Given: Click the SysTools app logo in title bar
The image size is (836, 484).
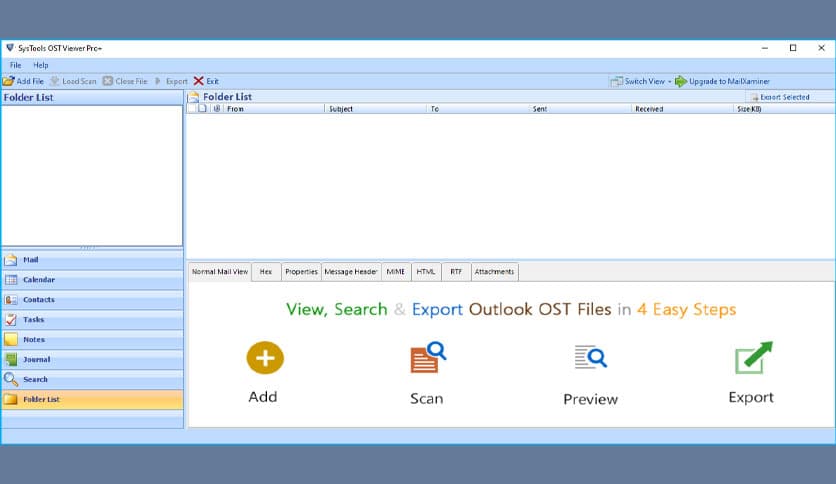Looking at the screenshot, I should [x=10, y=48].
